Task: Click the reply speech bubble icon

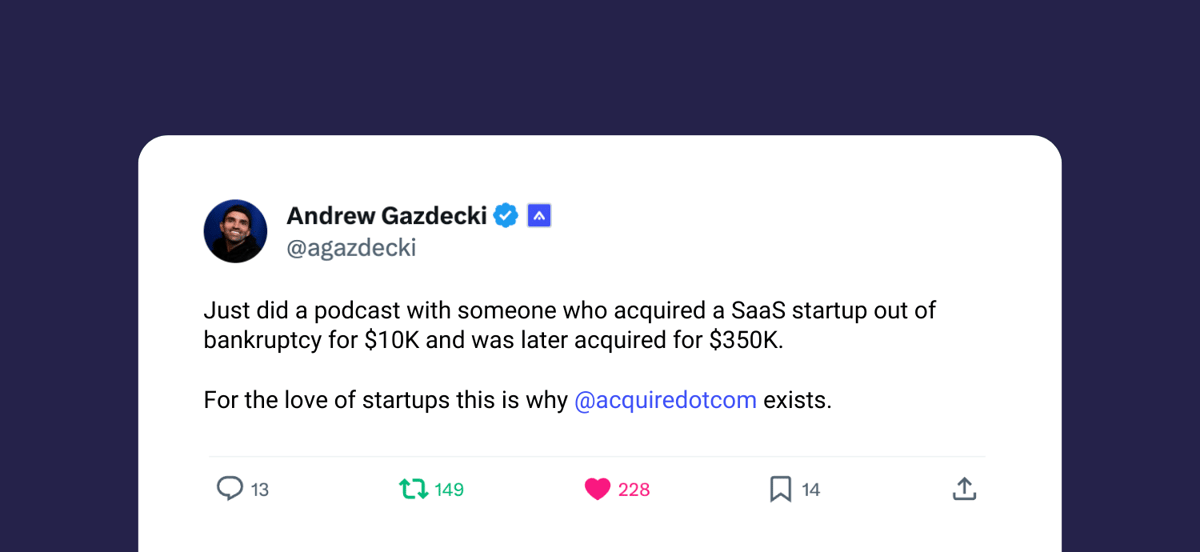Action: (230, 489)
